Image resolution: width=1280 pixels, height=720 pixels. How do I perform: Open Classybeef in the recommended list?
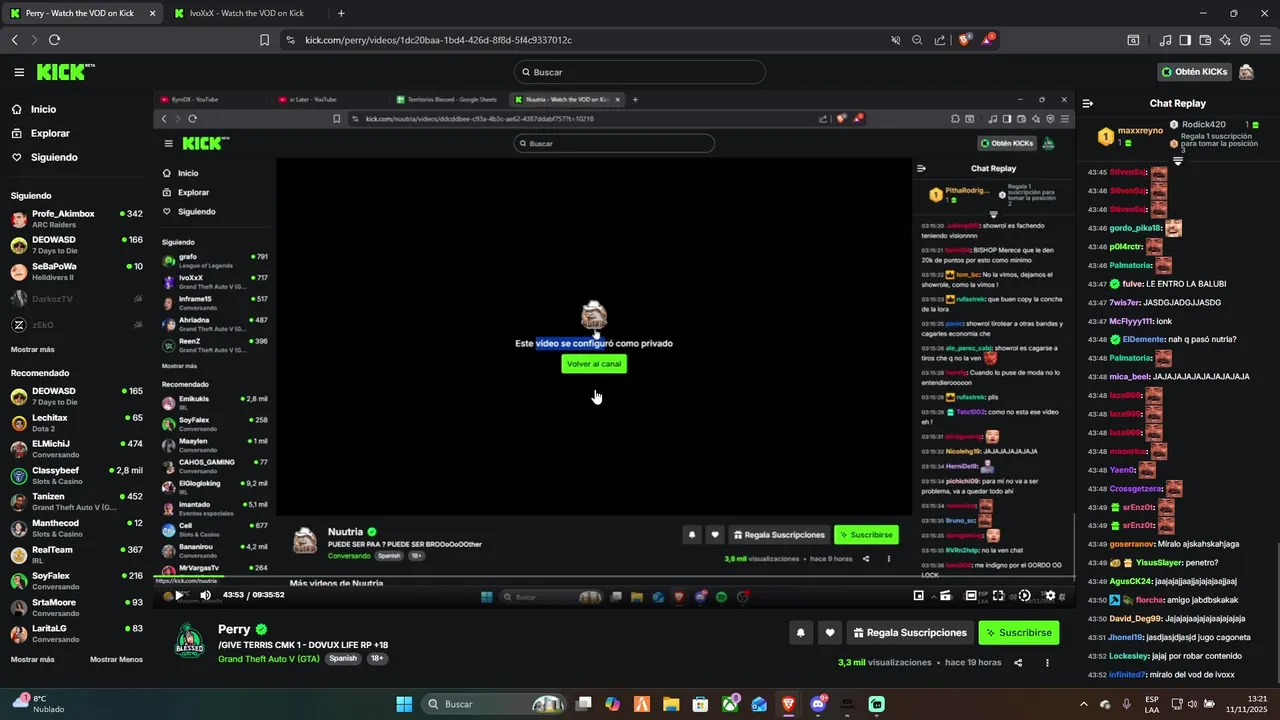click(x=77, y=475)
